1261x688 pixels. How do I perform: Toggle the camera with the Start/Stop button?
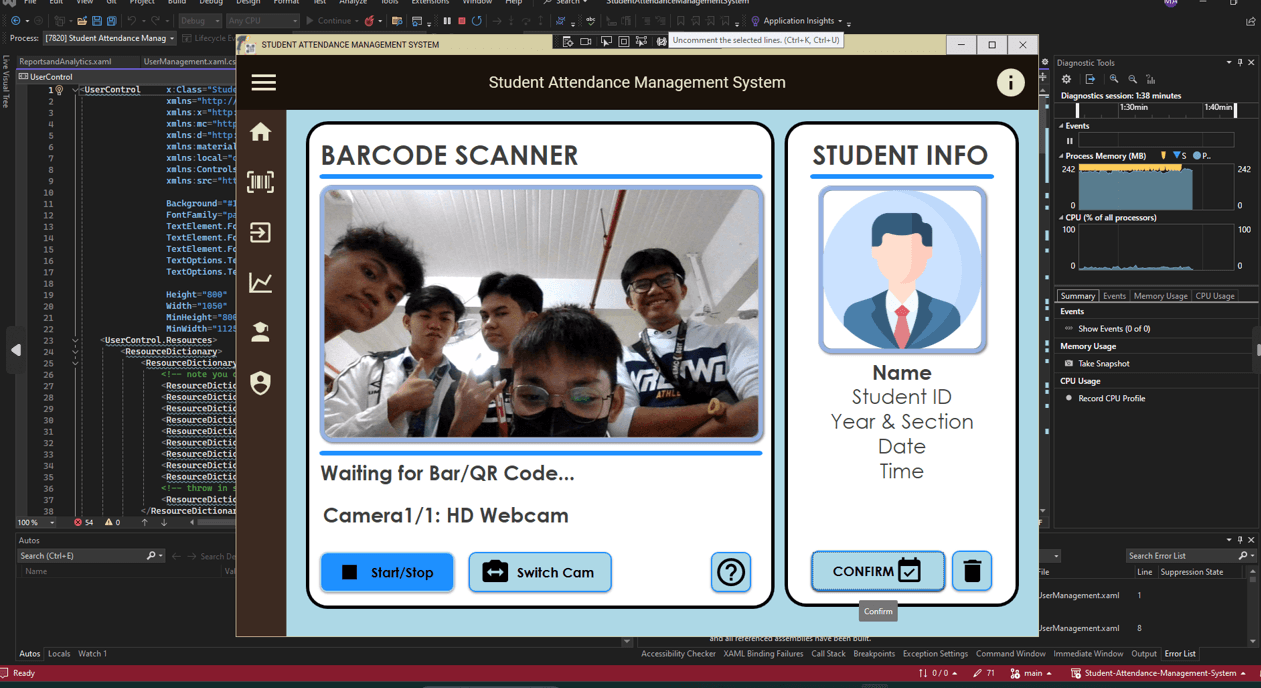[387, 572]
